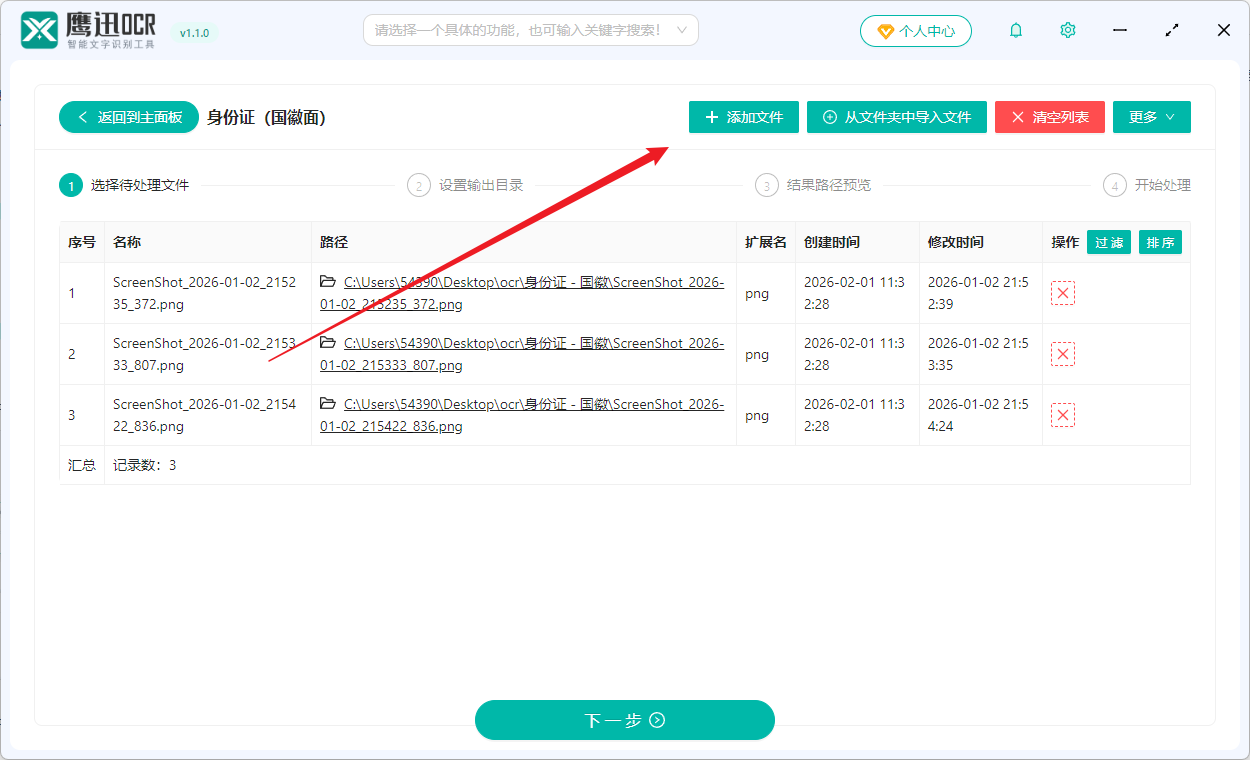Click the 添加文件 button

[x=744, y=117]
